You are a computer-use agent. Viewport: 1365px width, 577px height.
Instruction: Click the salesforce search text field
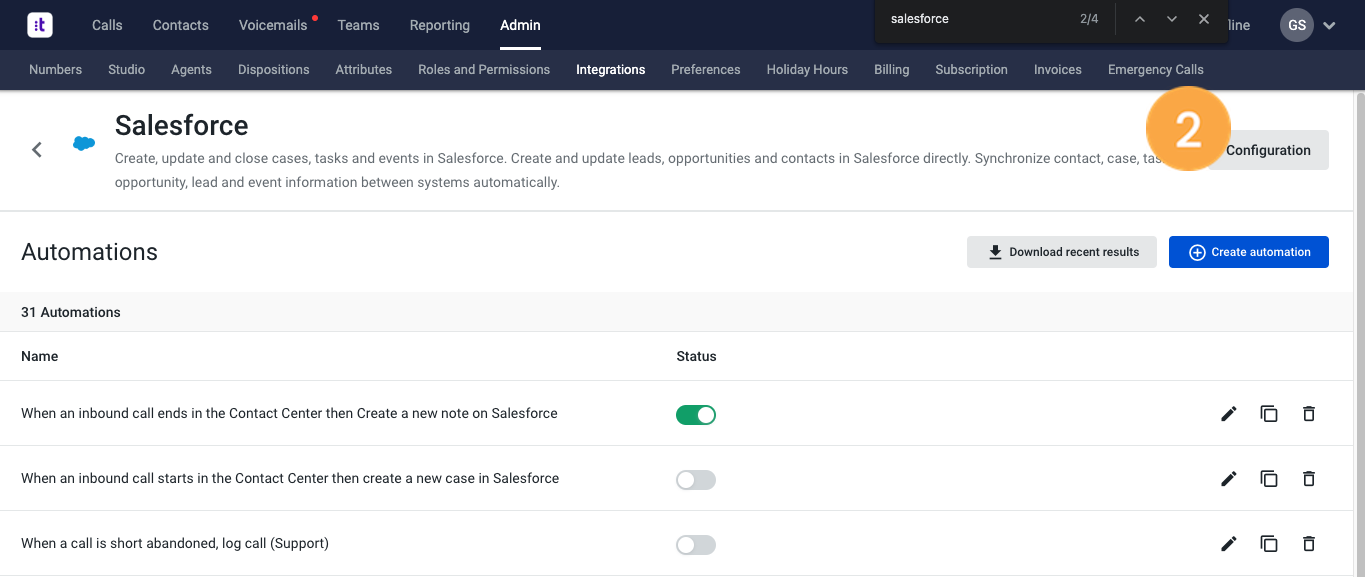[x=975, y=19]
